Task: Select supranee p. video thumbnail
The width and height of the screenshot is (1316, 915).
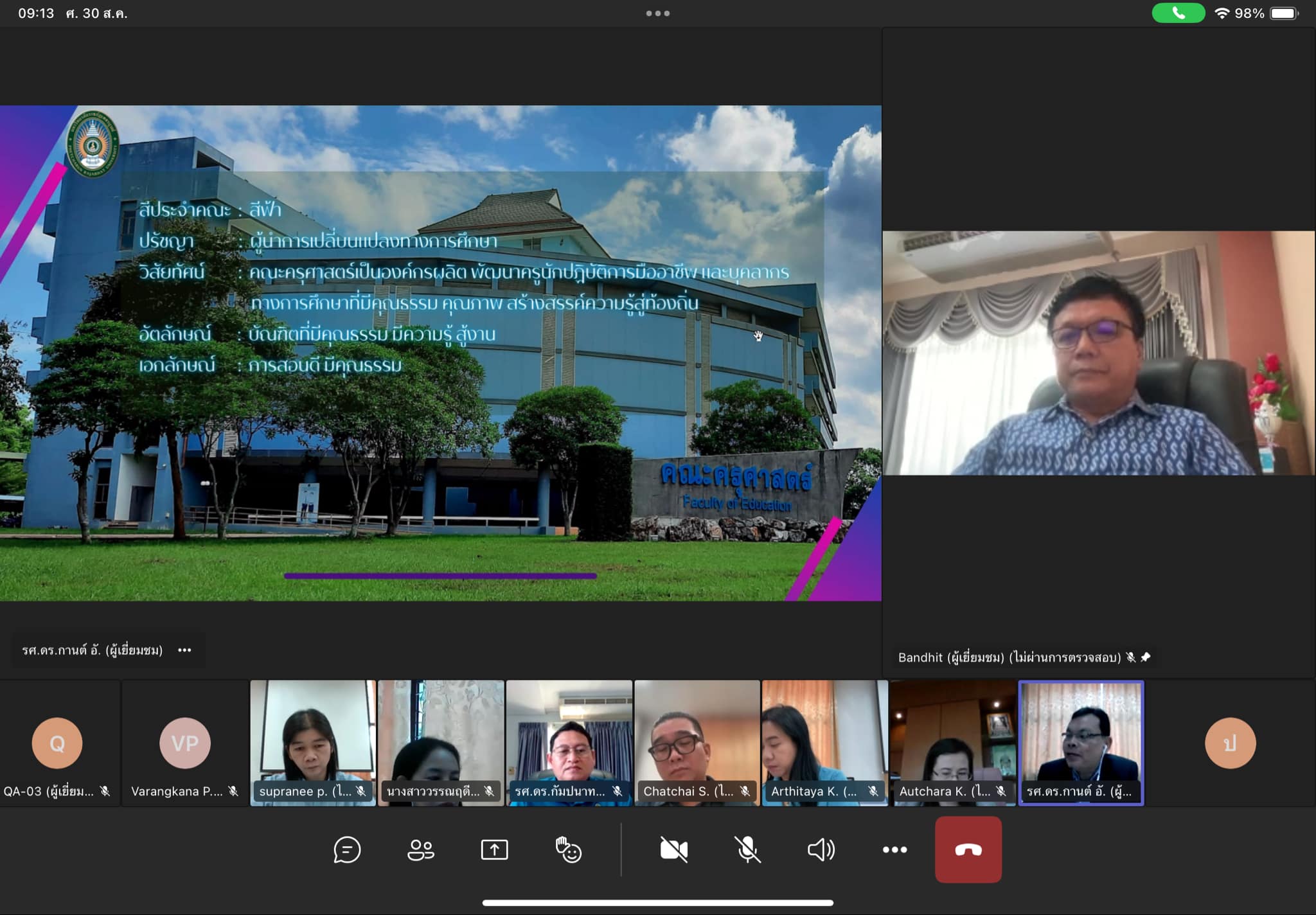Action: (x=313, y=739)
